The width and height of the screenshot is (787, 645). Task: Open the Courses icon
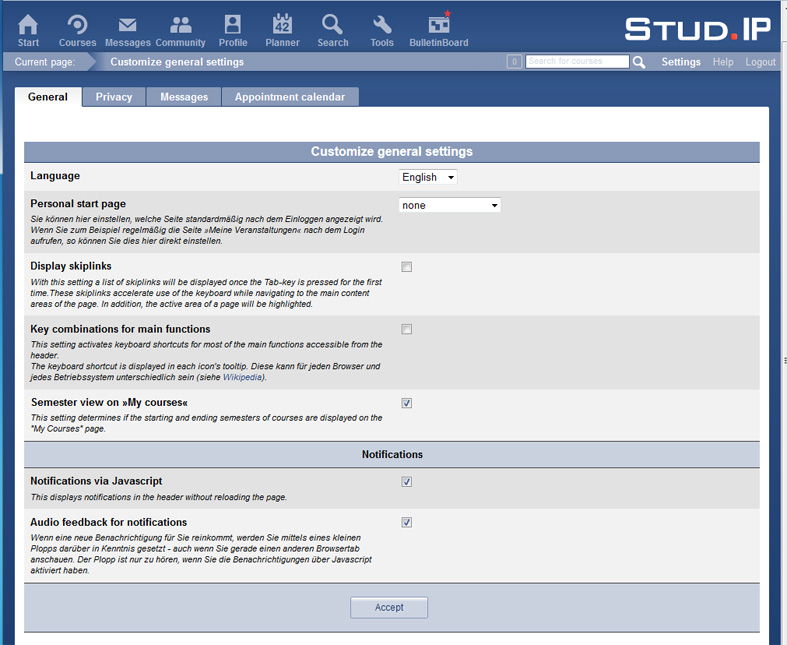(x=77, y=24)
